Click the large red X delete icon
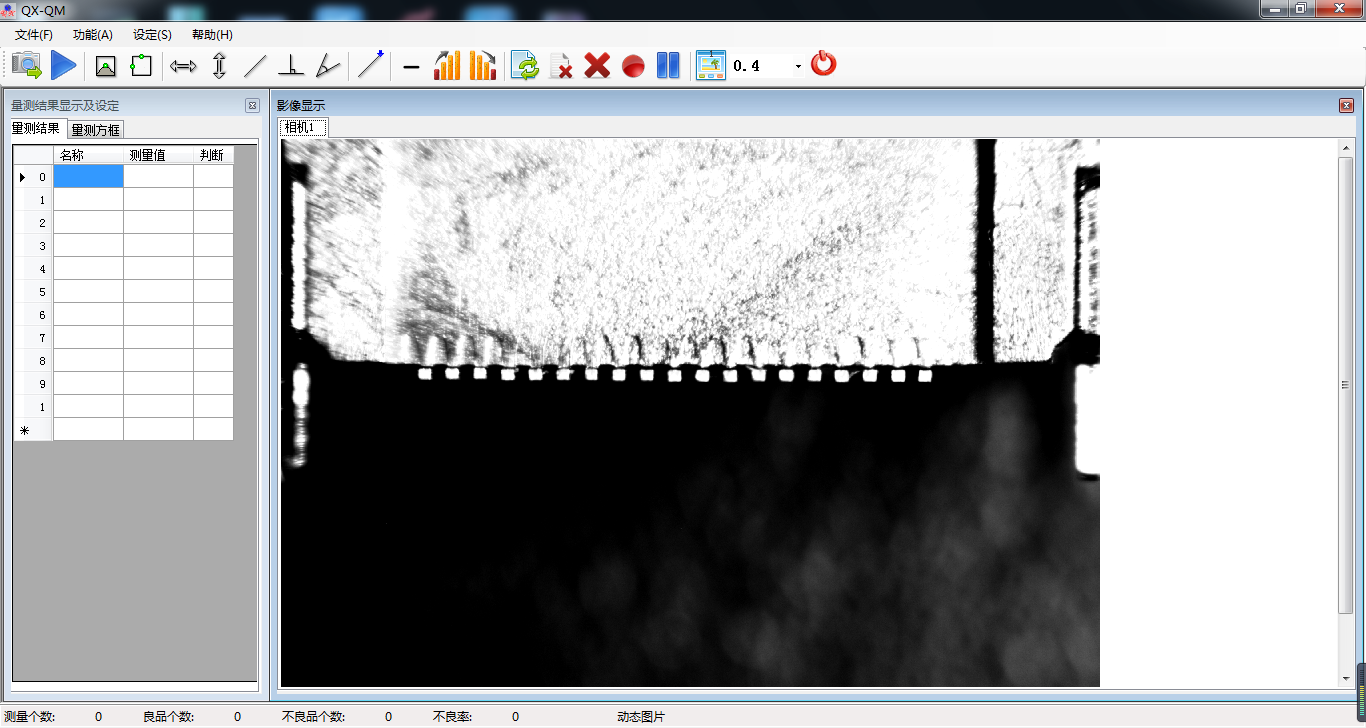 (x=597, y=66)
